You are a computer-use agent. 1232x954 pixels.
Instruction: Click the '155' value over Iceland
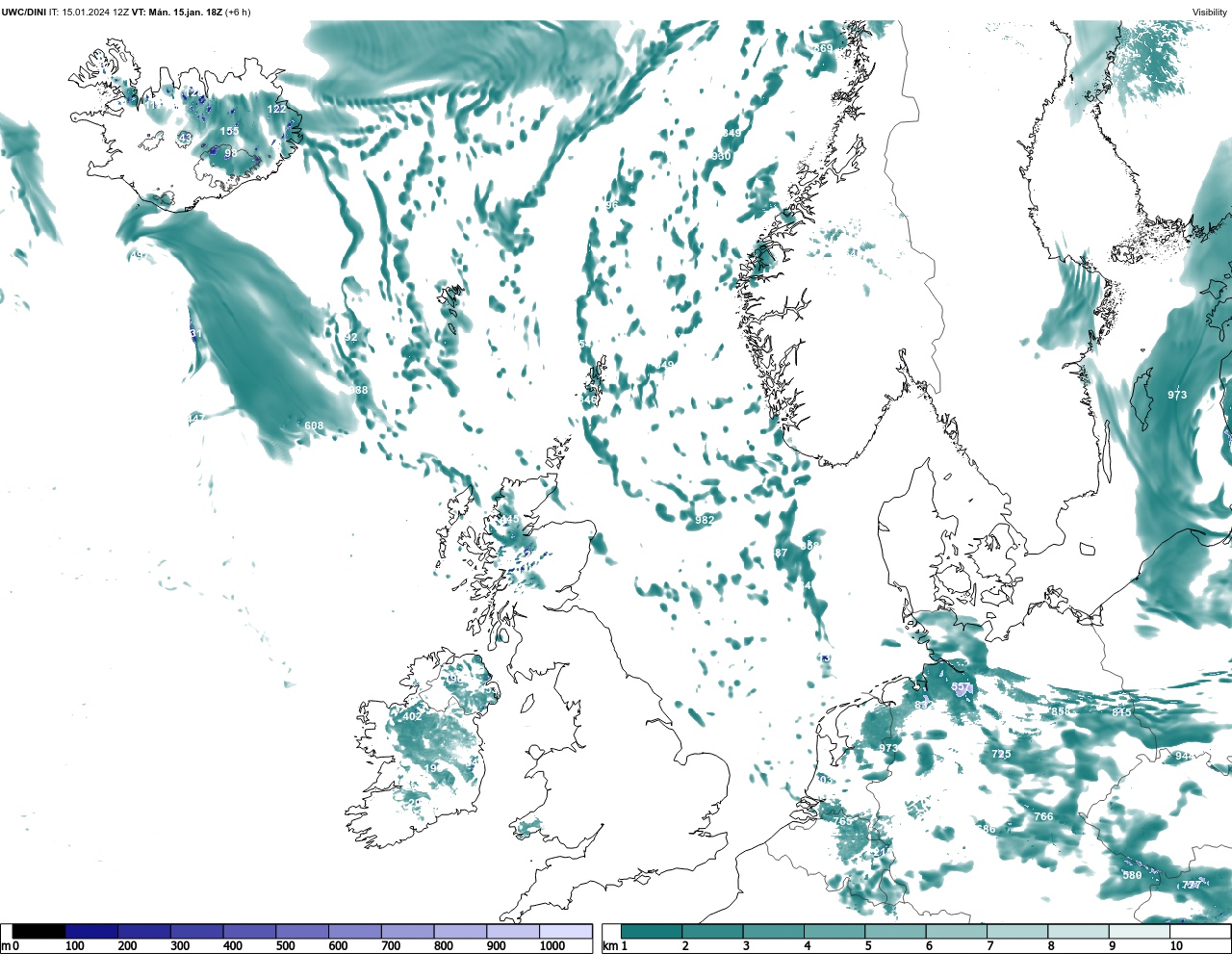(229, 131)
